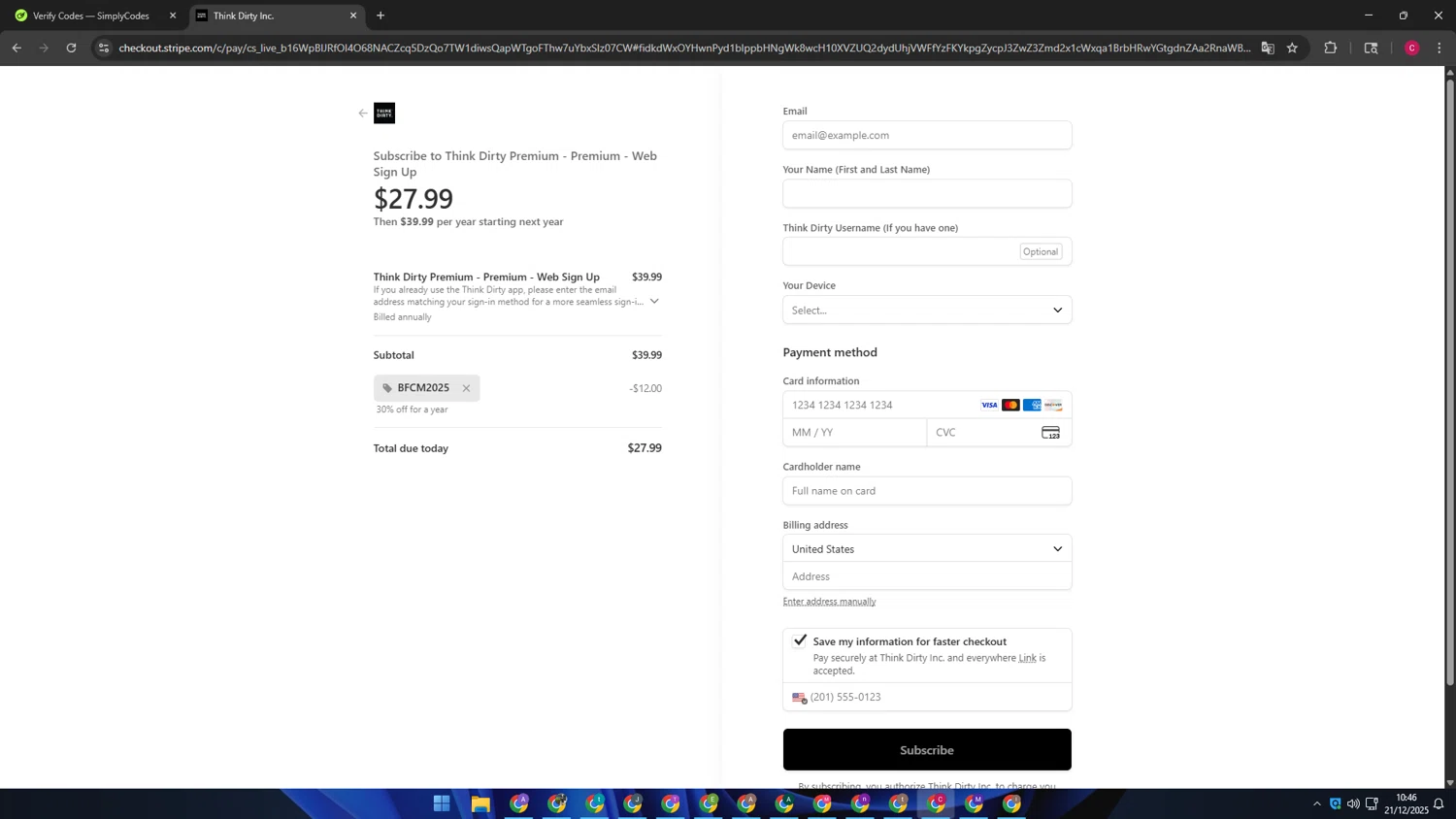Click the -$12.00 discount amount
The height and width of the screenshot is (819, 1456).
click(x=645, y=388)
